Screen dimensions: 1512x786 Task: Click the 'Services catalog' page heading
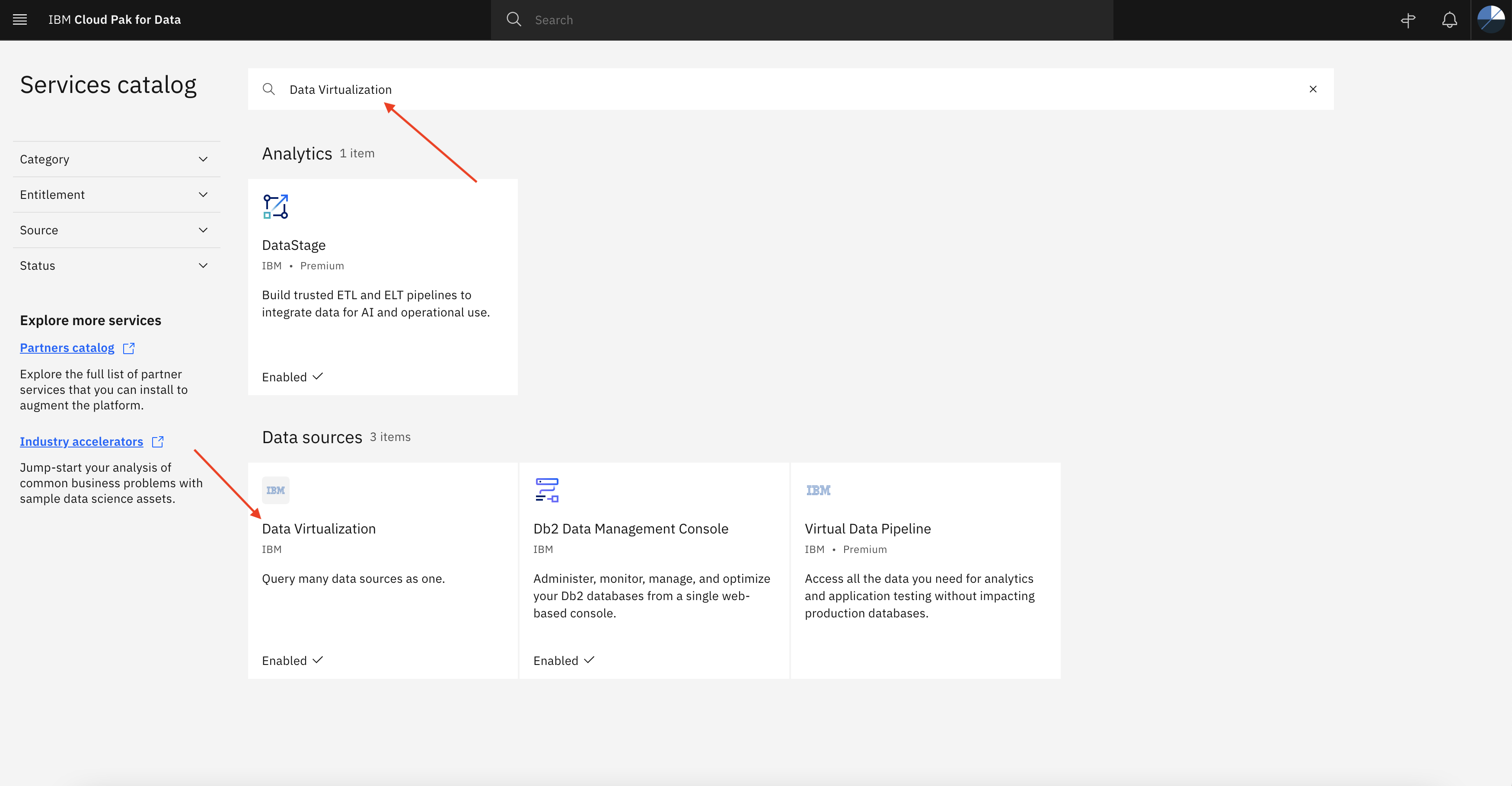108,85
